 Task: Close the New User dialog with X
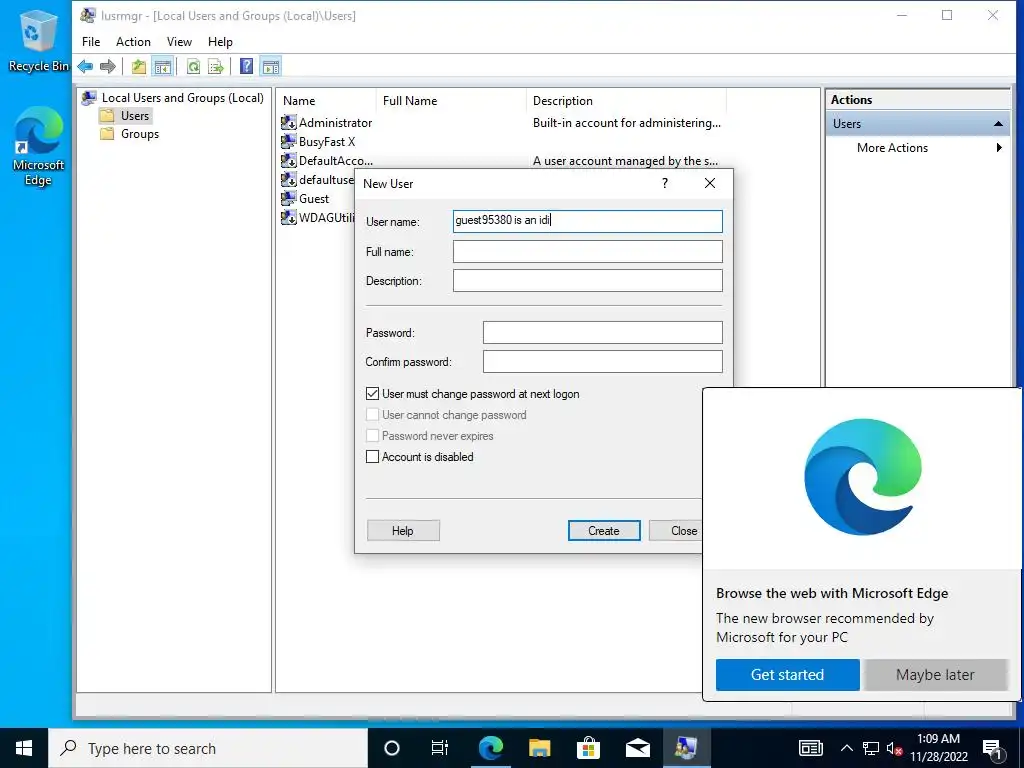tap(710, 184)
